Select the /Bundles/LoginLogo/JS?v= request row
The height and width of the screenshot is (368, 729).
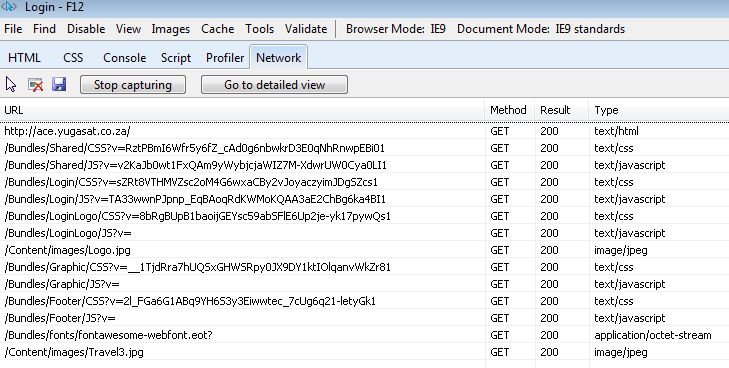coord(364,233)
